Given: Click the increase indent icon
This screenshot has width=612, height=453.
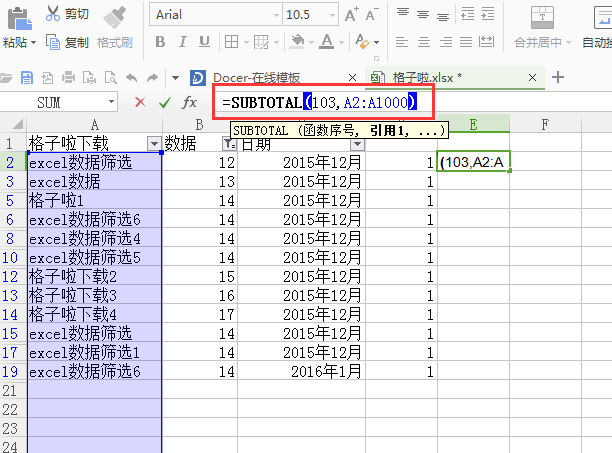Looking at the screenshot, I should [487, 14].
